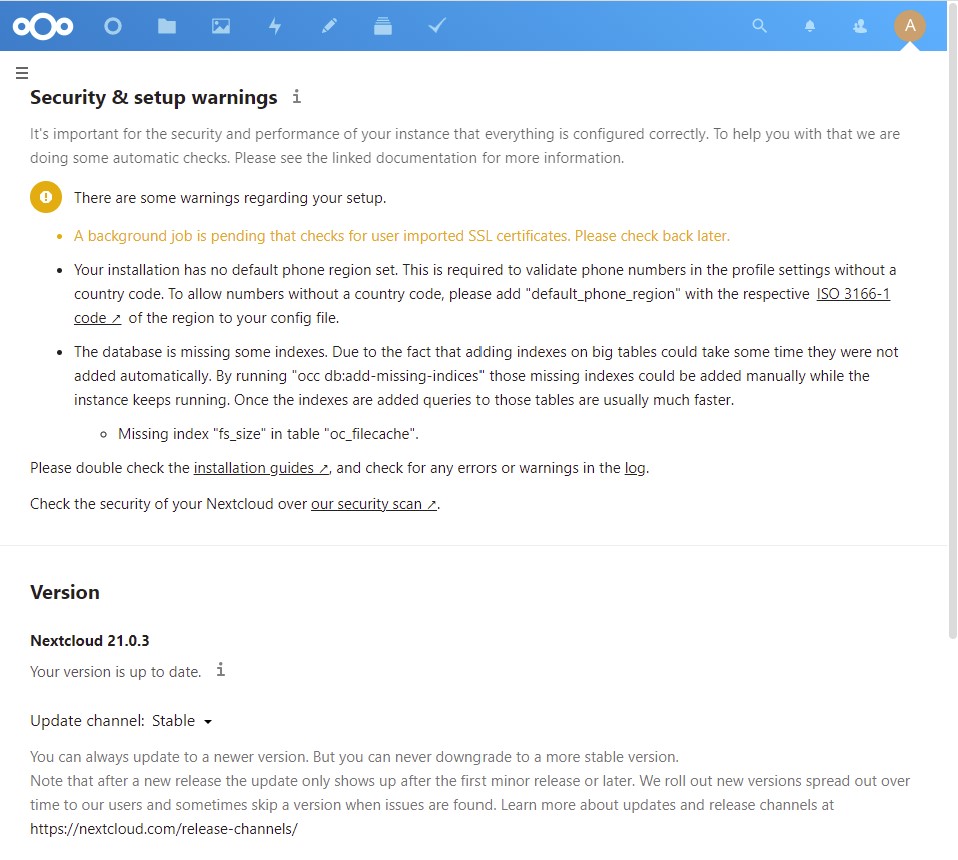Open the Tasks checkmark icon
Viewport: 958px width, 860px height.
pos(437,26)
